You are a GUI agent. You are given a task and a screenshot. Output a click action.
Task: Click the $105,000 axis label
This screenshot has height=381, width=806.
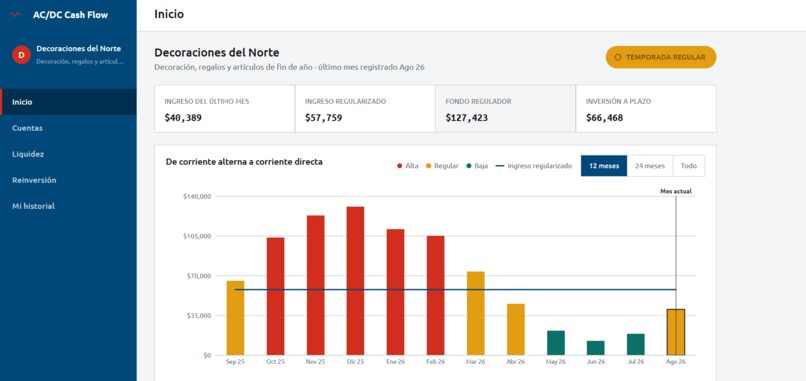pos(197,237)
